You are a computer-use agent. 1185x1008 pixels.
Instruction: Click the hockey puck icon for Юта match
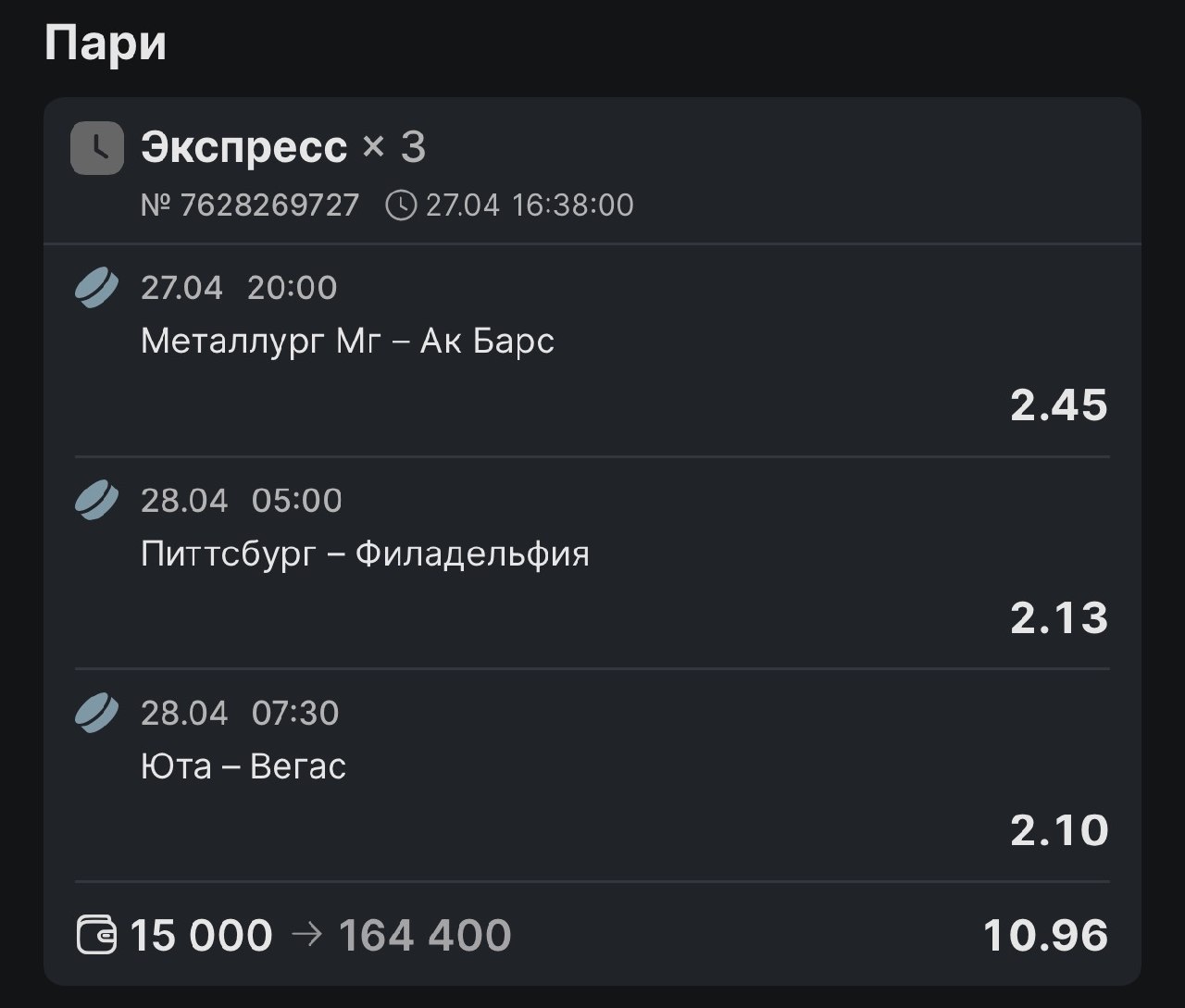pos(96,714)
